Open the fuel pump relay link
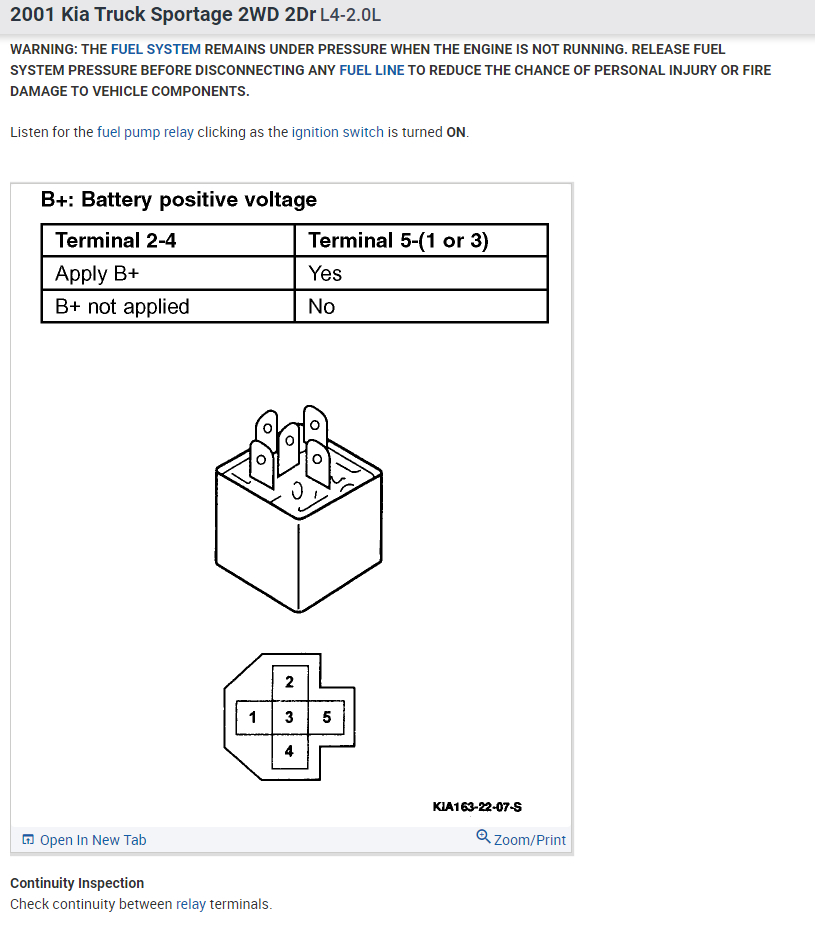The height and width of the screenshot is (926, 815). [145, 132]
